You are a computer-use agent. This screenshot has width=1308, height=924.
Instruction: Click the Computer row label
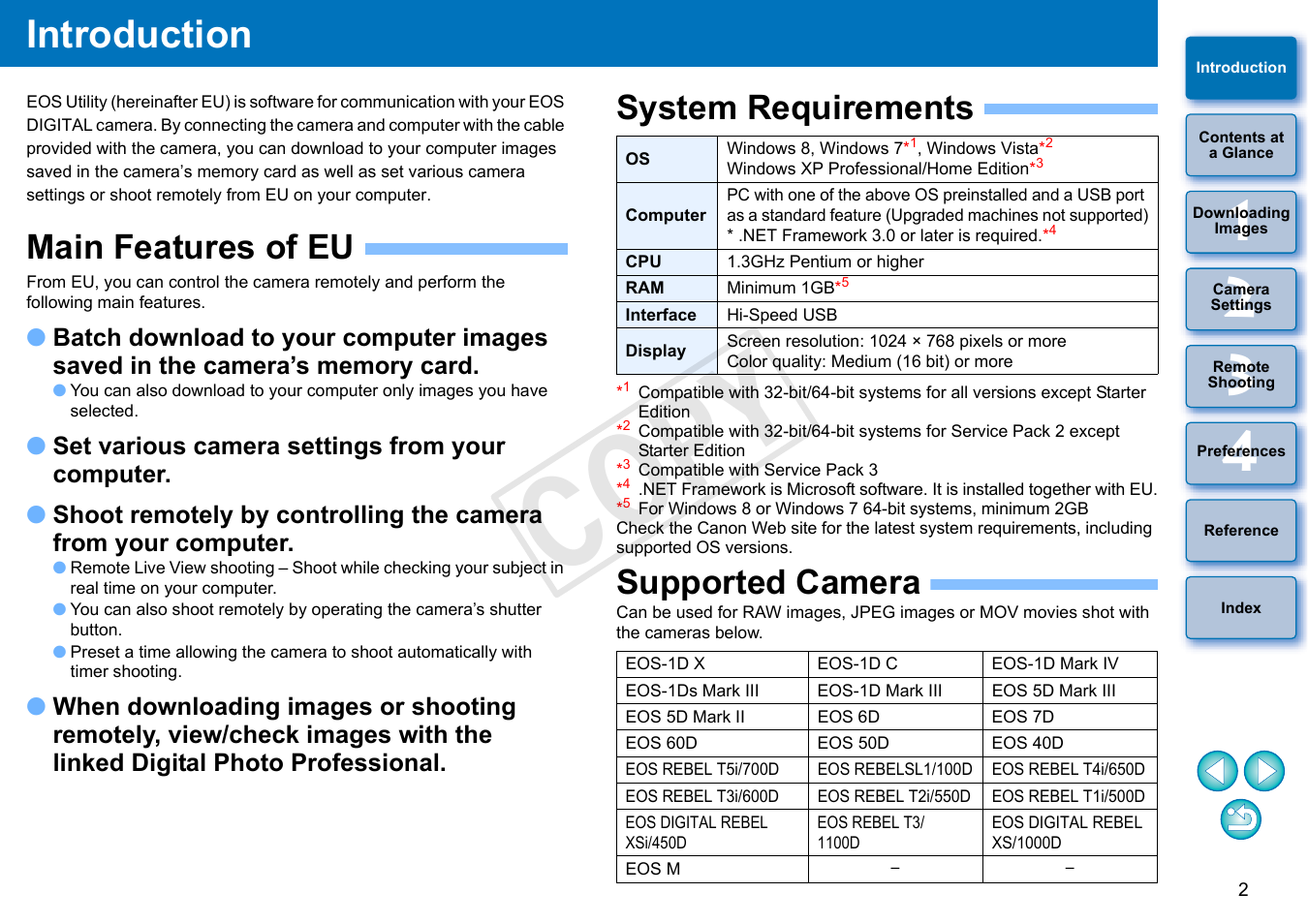(667, 216)
